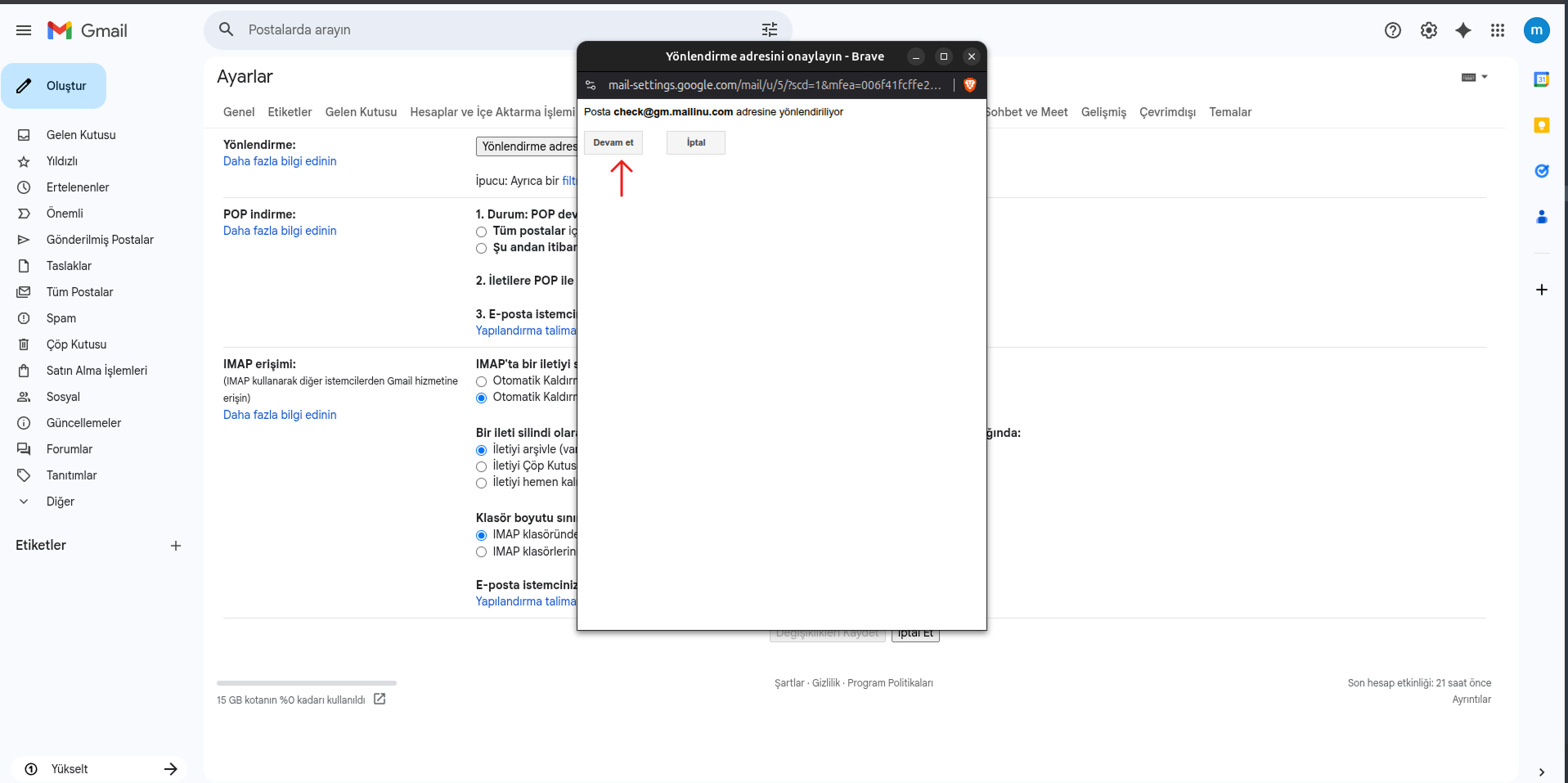Select Tüm postalar POP radio button
Screen dimensions: 1568x783
tap(481, 232)
